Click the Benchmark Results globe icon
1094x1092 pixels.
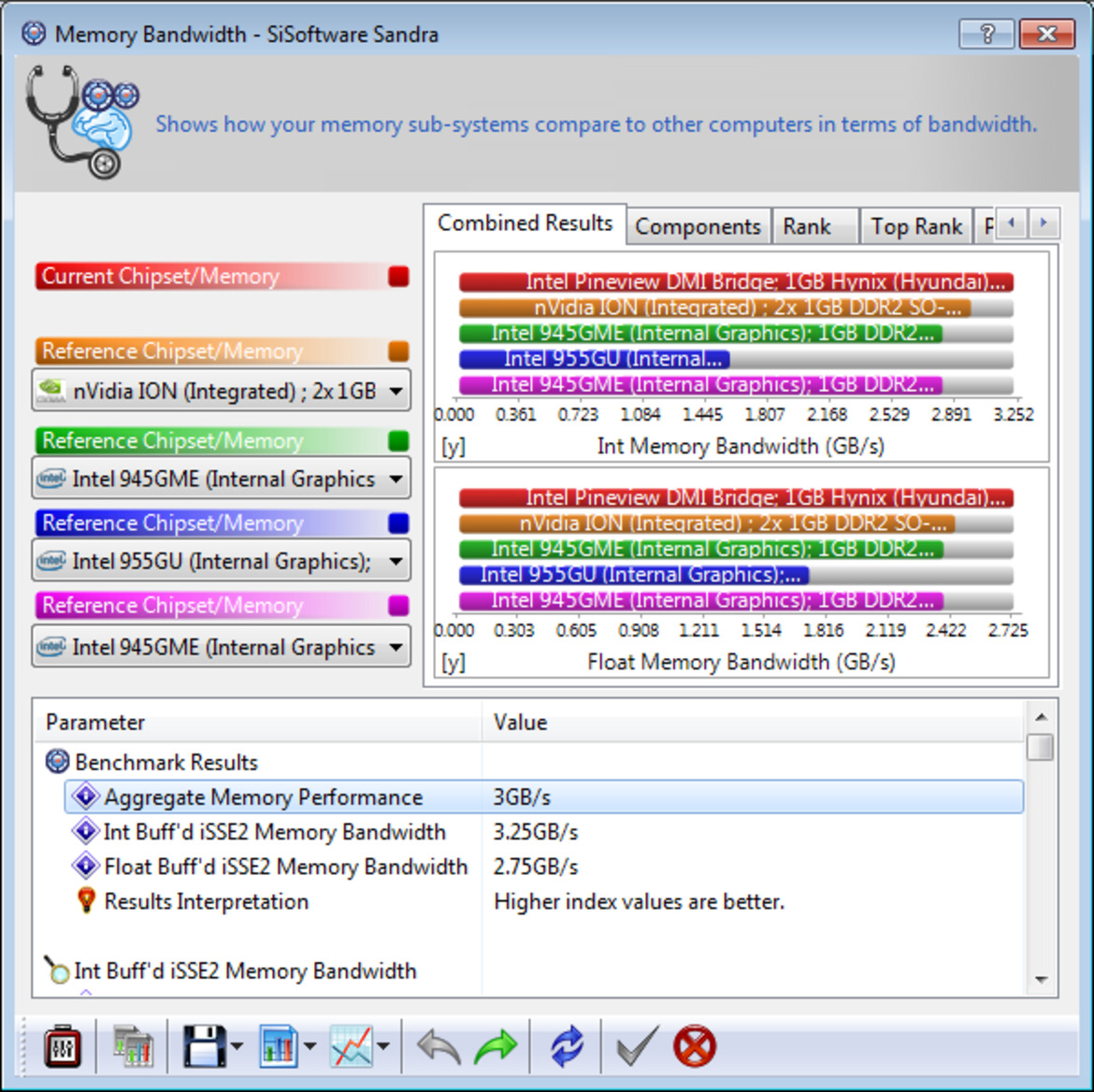click(57, 761)
